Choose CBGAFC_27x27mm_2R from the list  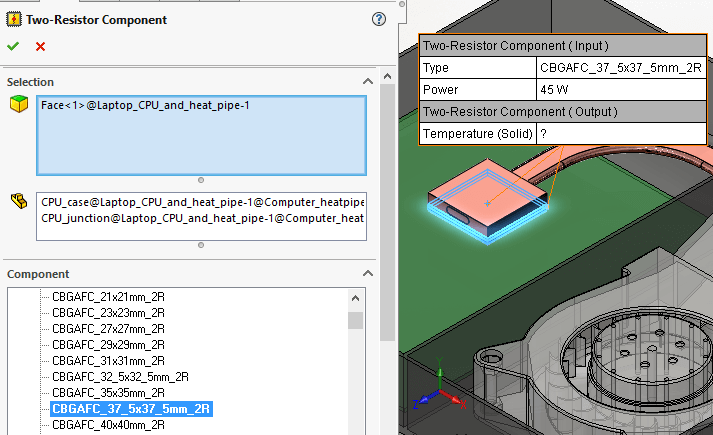pos(108,329)
